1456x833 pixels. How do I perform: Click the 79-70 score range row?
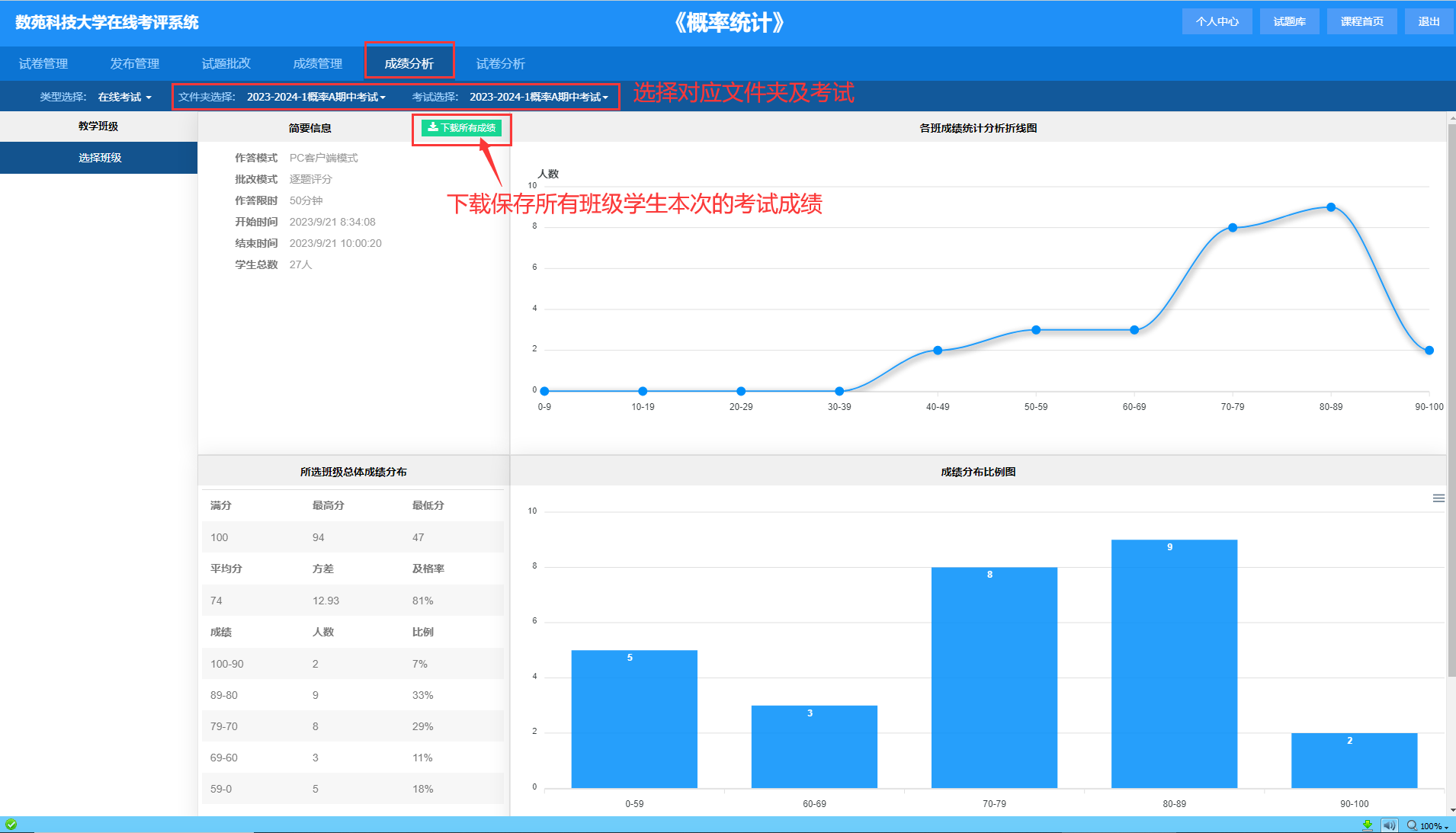tap(353, 726)
